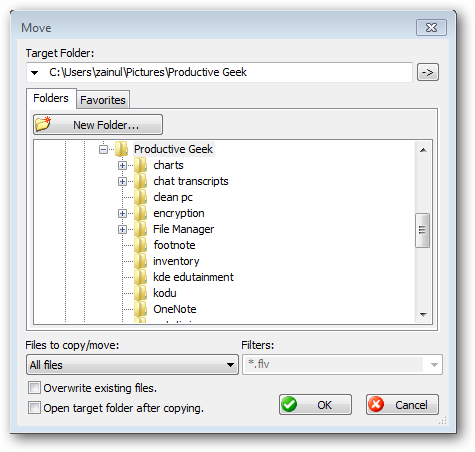The image size is (475, 452).
Task: Select the kodu folder label
Action: tap(165, 293)
